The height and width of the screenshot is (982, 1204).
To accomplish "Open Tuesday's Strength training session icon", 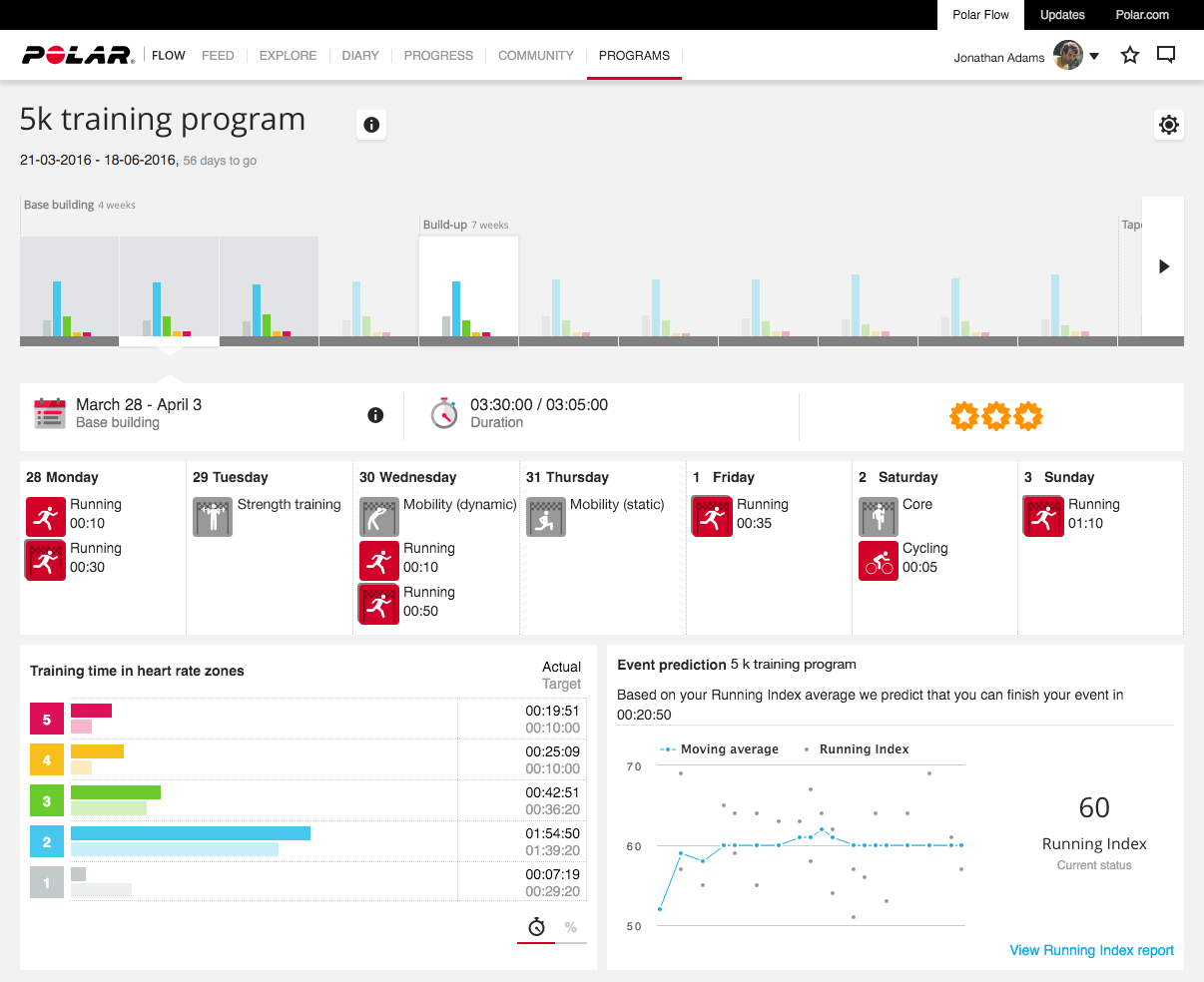I will (212, 517).
